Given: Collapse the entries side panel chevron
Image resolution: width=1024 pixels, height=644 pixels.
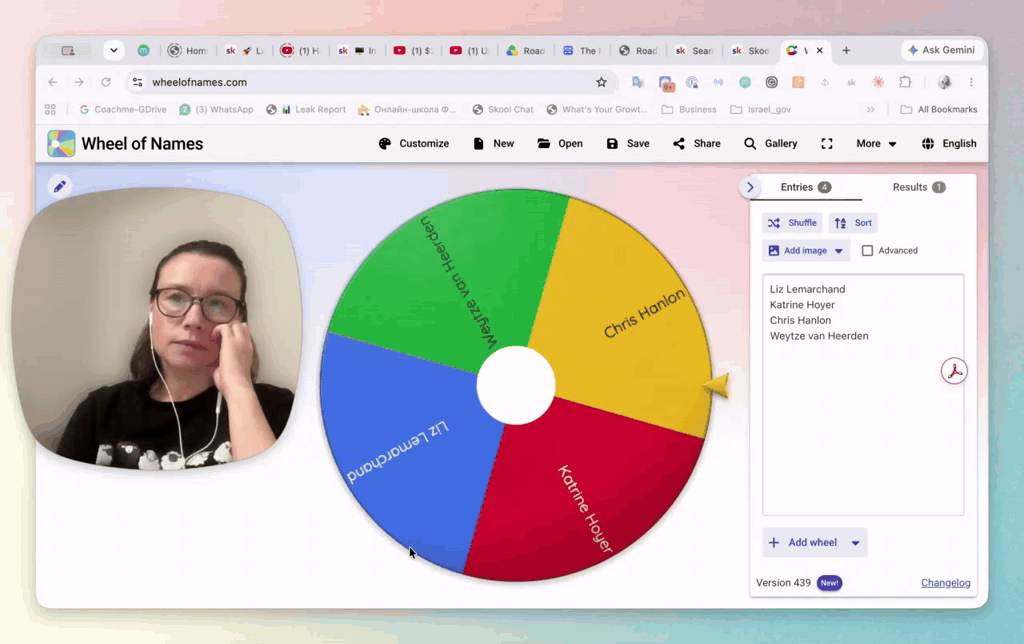Looking at the screenshot, I should coord(750,187).
